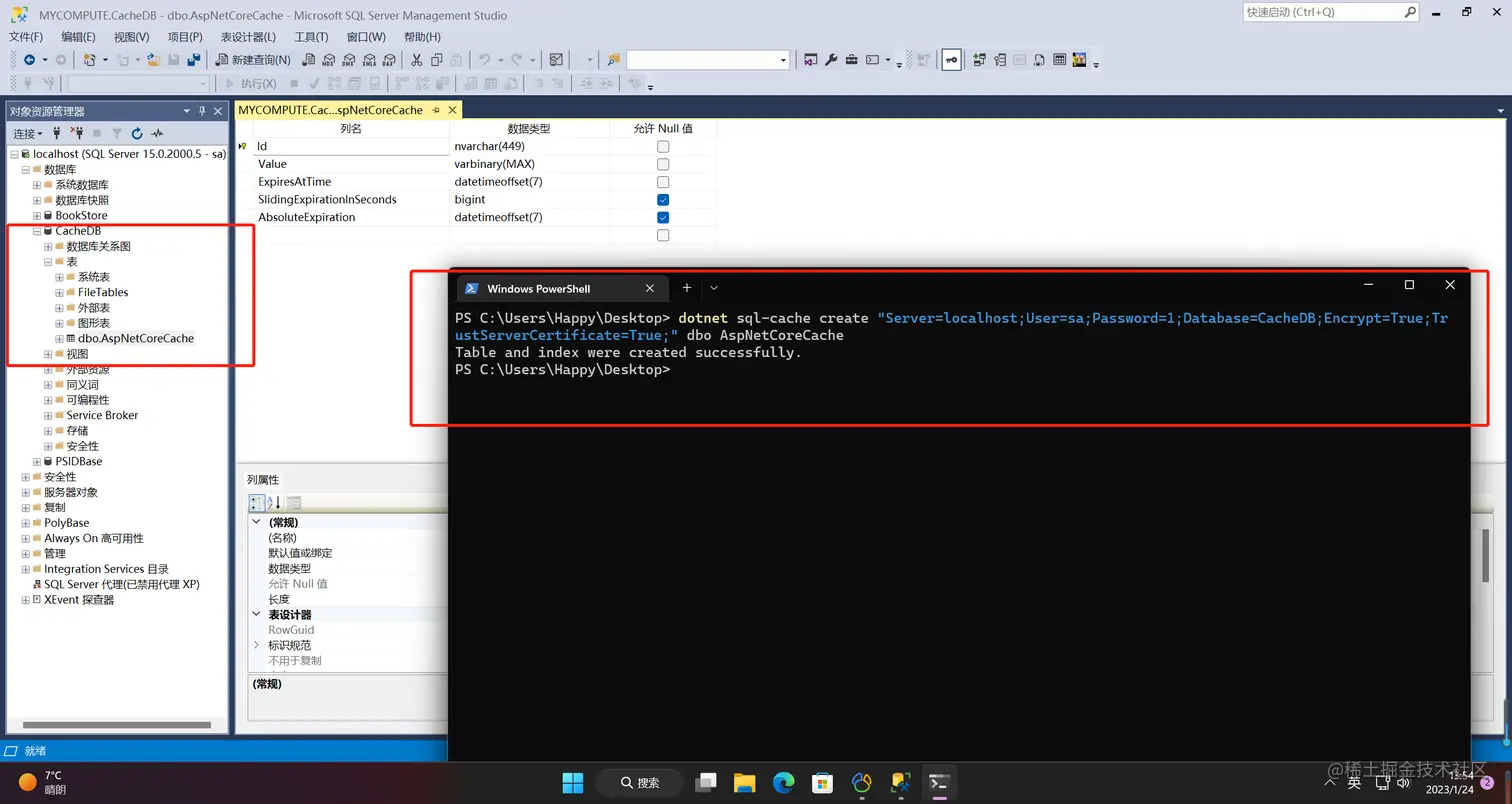The width and height of the screenshot is (1512, 804).
Task: Toggle Allow Null checkbox for ExpiresAtTime column
Action: 663,182
